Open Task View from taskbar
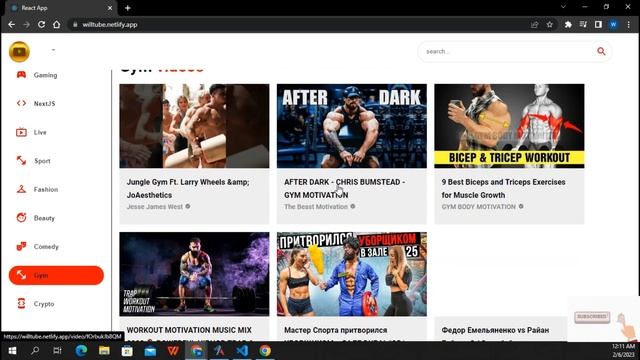 point(58,351)
